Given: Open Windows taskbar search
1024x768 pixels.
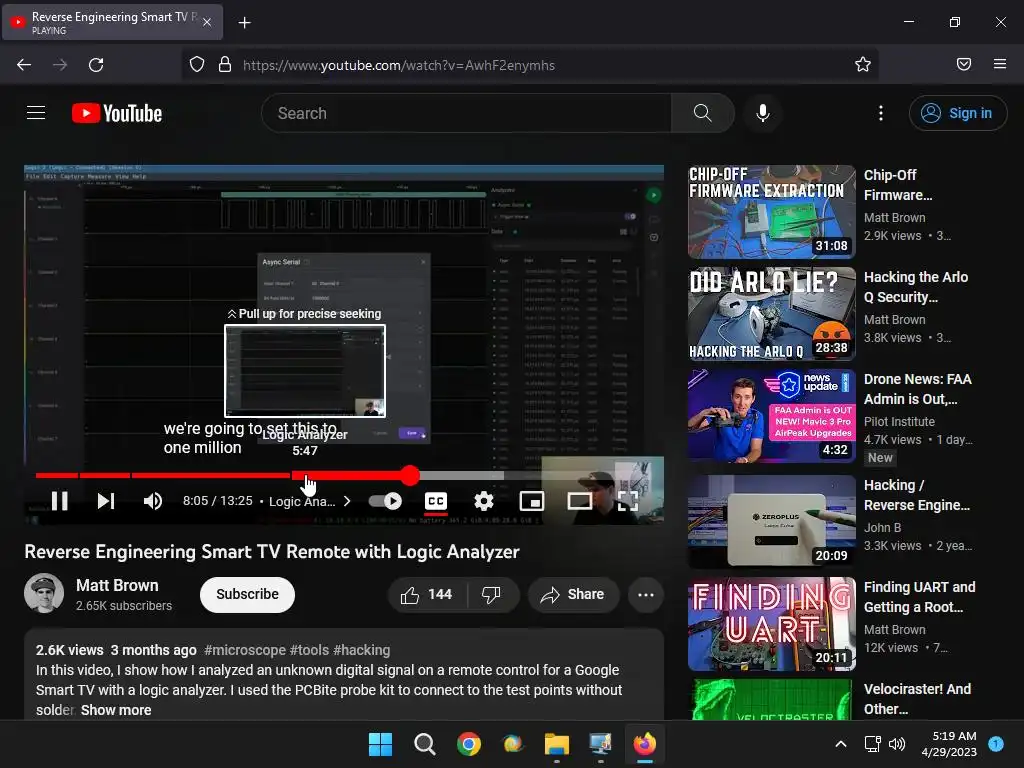Looking at the screenshot, I should [x=424, y=744].
